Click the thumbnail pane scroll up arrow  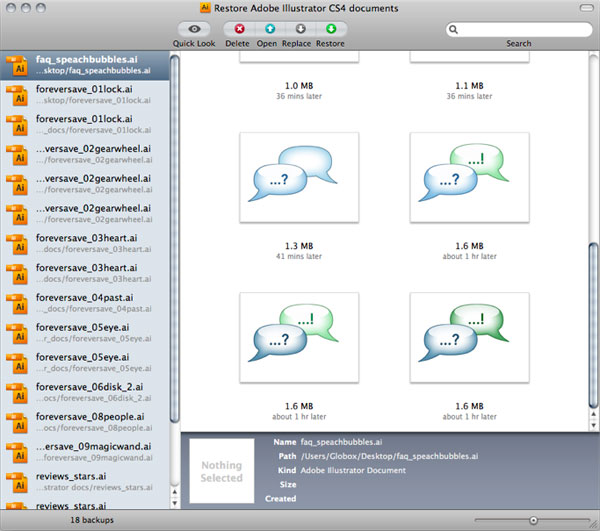(593, 414)
